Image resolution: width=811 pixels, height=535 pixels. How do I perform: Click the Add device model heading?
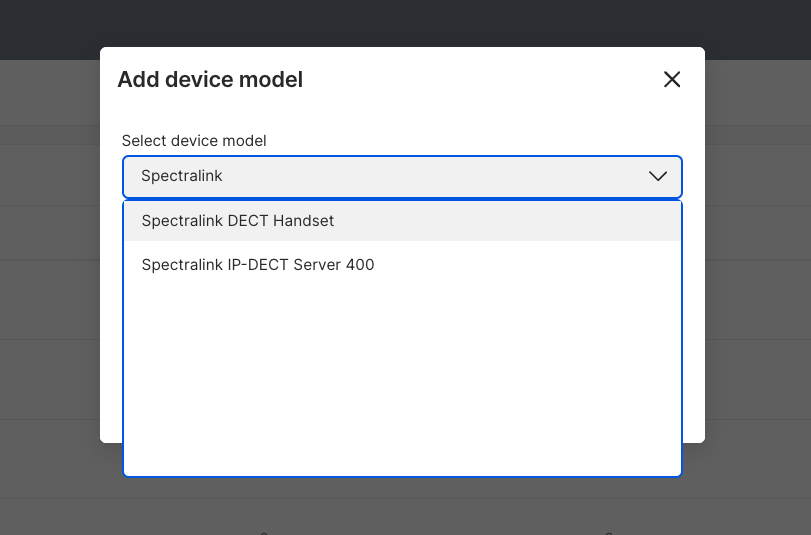(x=210, y=80)
